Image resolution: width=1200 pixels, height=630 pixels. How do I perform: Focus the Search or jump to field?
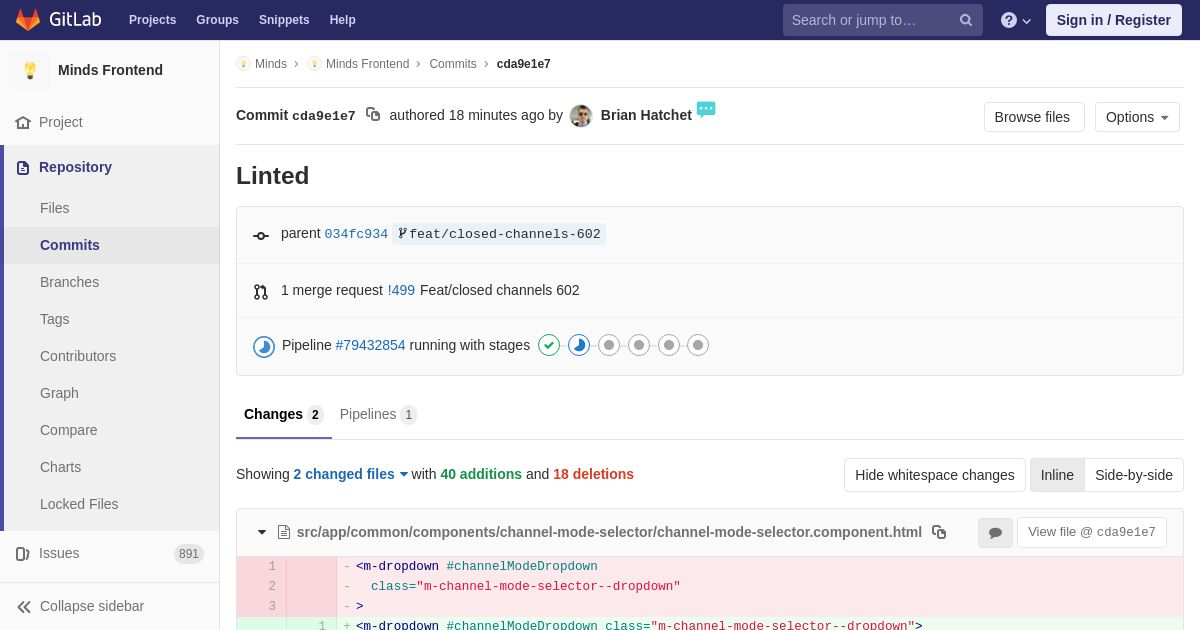(x=883, y=20)
